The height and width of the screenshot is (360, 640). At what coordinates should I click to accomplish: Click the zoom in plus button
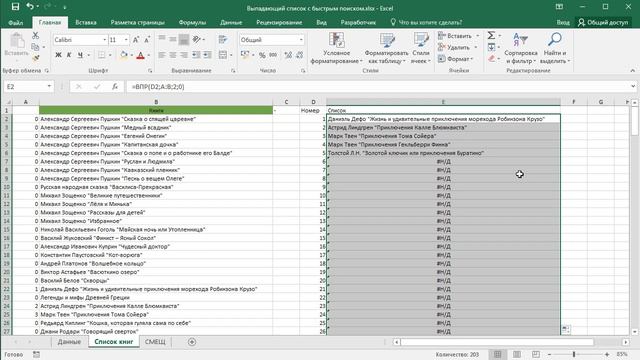[x=607, y=354]
